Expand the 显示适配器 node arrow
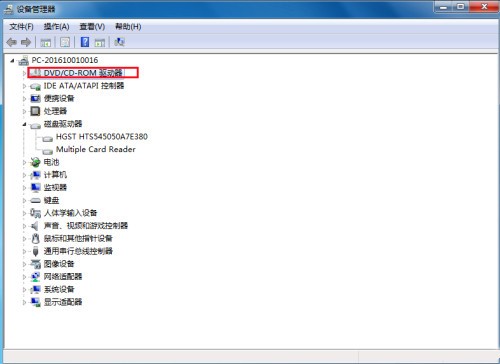Image resolution: width=500 pixels, height=364 pixels. (24, 302)
